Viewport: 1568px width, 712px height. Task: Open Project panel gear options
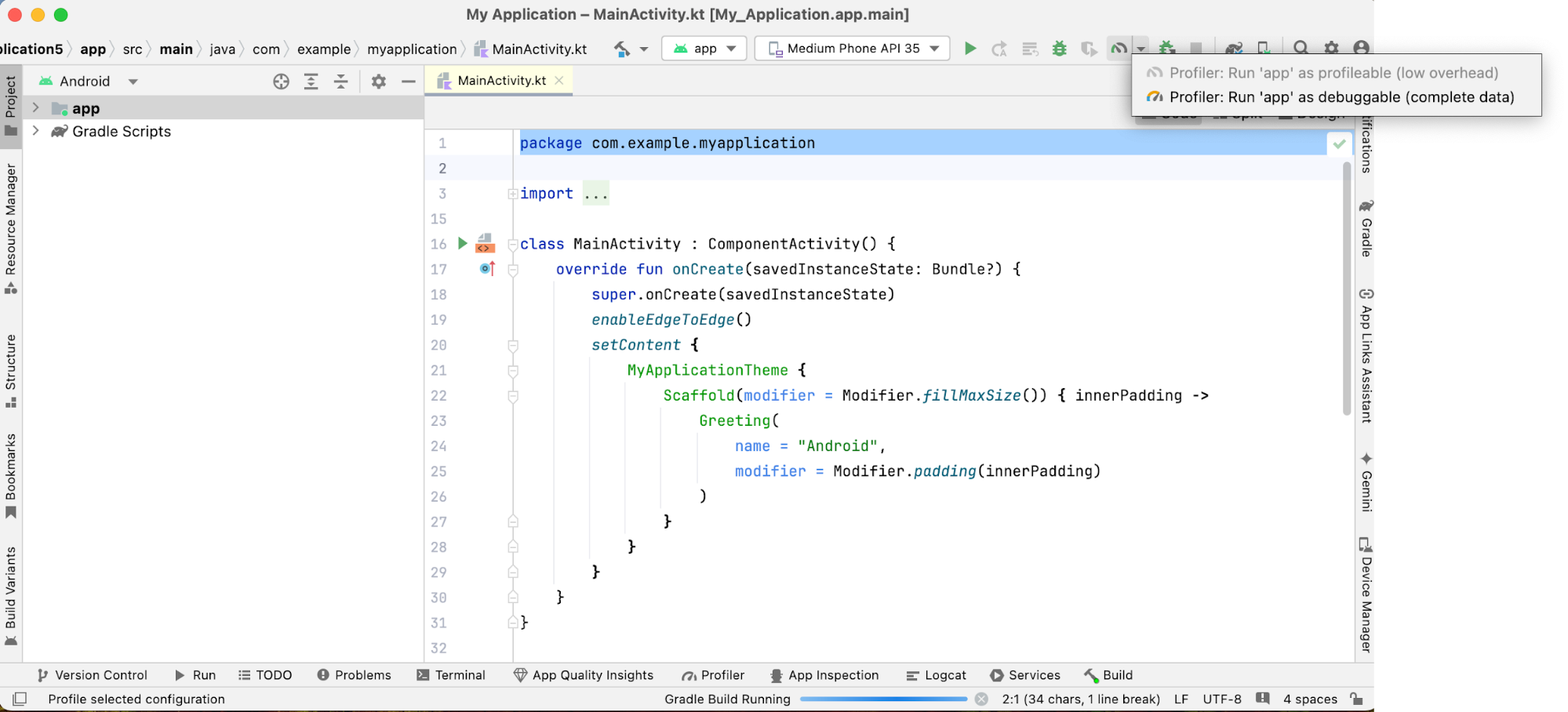point(379,82)
